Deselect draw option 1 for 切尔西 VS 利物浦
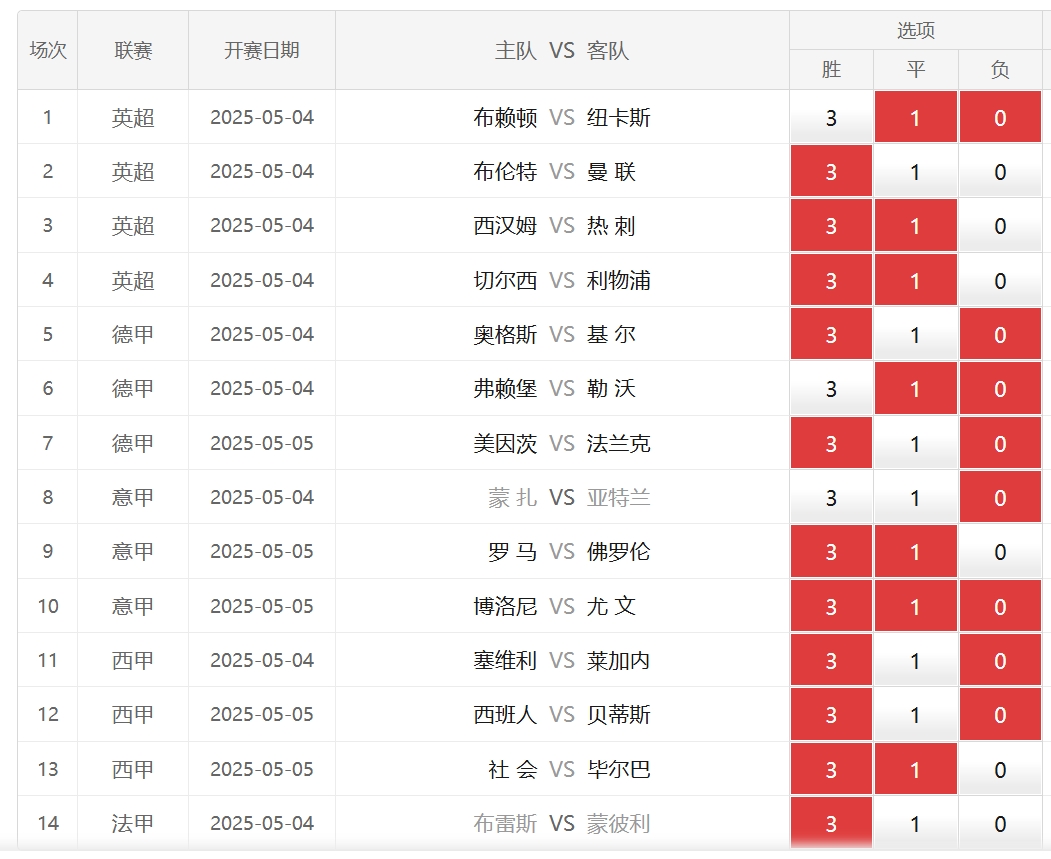This screenshot has width=1051, height=859. pos(916,280)
